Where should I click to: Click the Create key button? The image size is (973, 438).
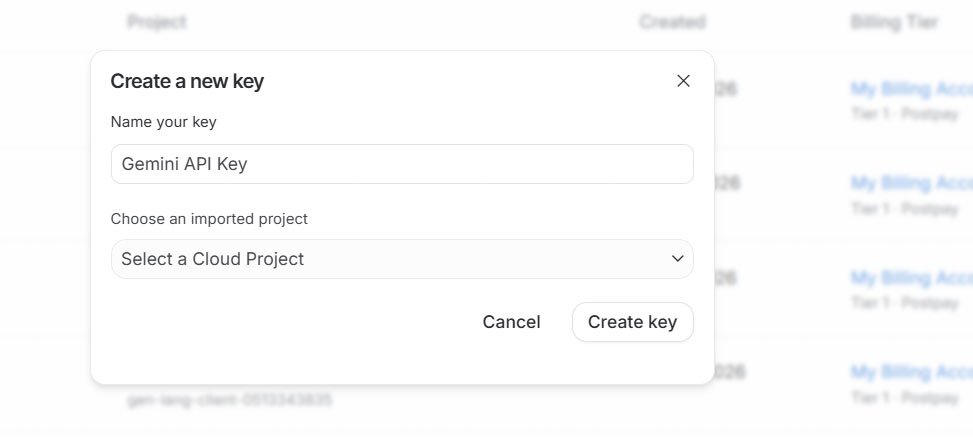pos(632,322)
